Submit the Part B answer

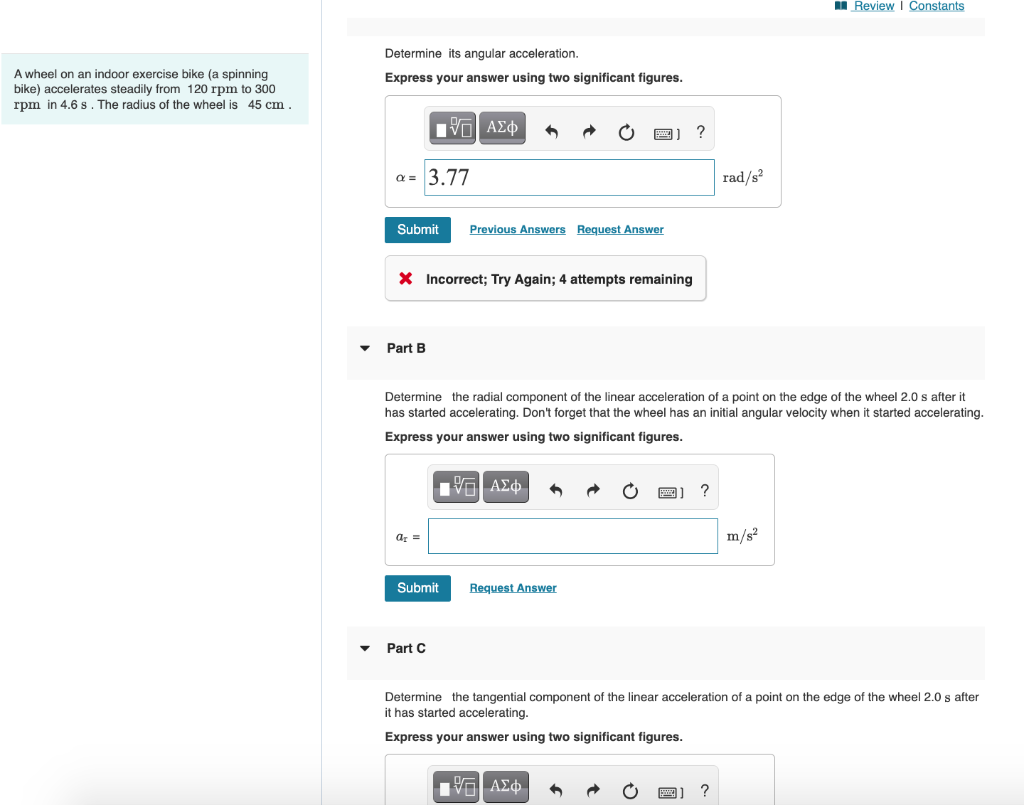[417, 588]
